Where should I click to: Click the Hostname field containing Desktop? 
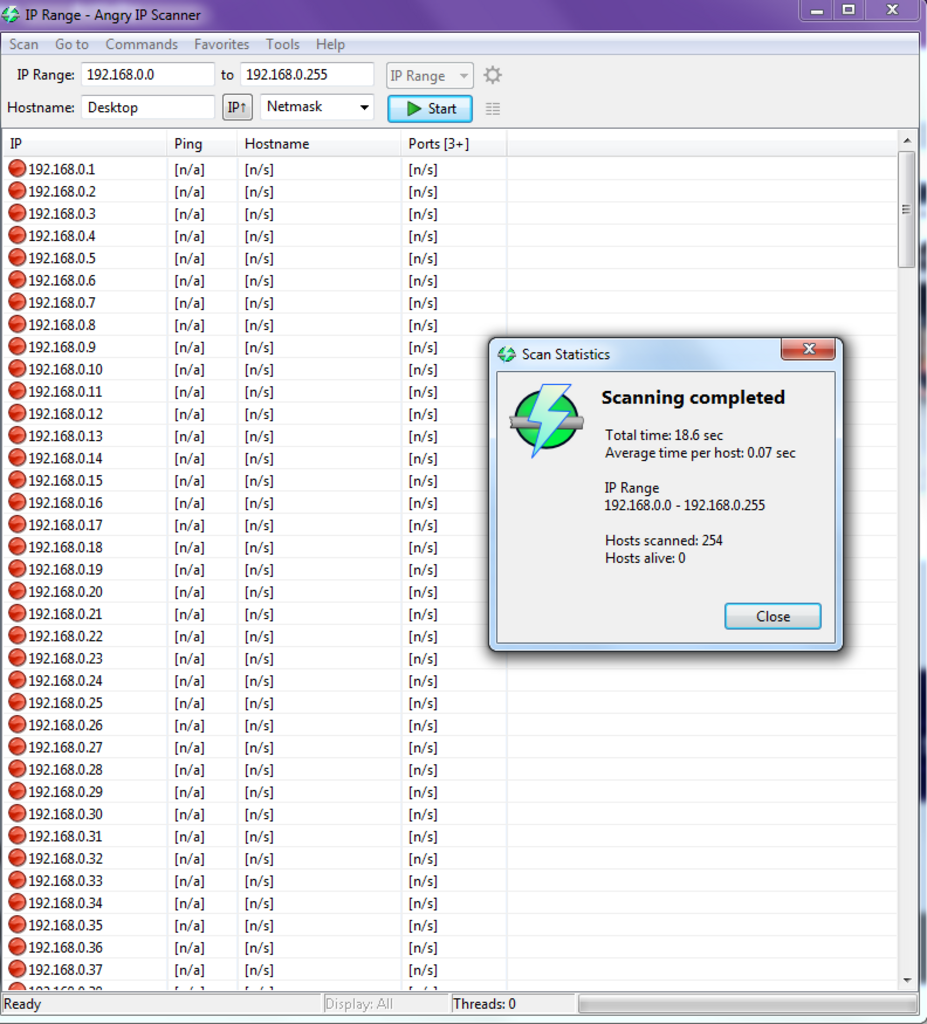(148, 107)
